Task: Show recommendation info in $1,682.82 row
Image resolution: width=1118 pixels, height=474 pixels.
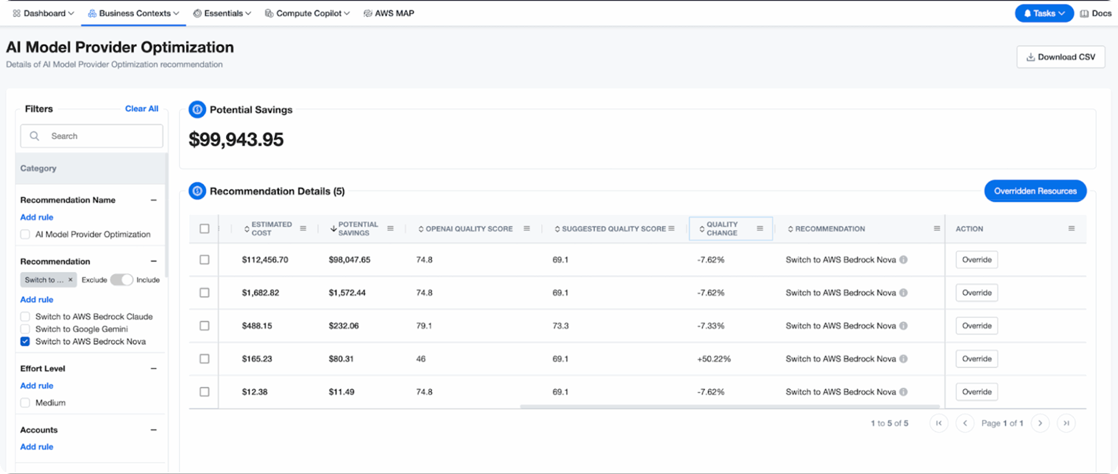Action: pos(903,293)
